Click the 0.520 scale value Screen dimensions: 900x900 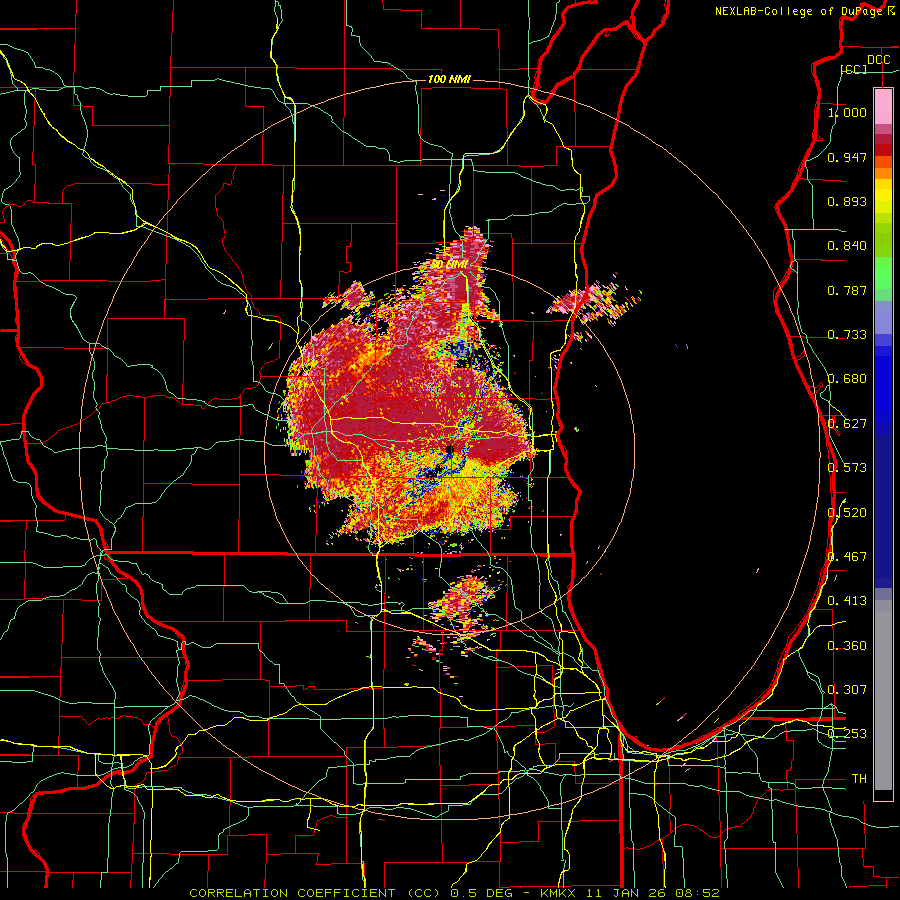point(847,513)
